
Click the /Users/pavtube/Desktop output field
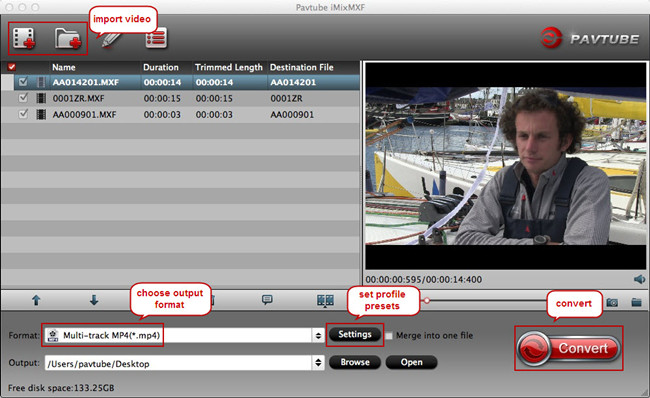click(x=178, y=363)
